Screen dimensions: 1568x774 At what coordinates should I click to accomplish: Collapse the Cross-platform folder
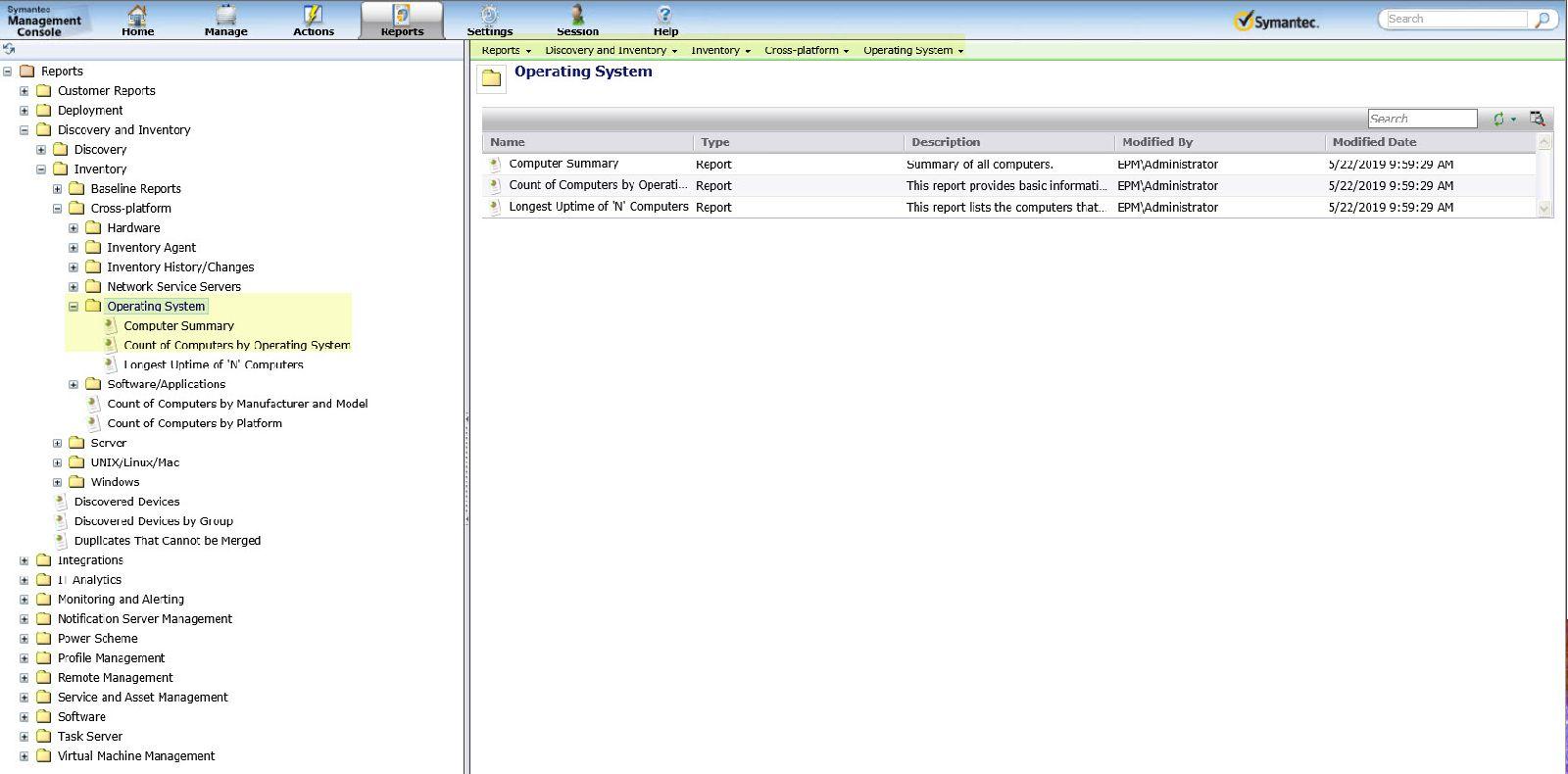[58, 209]
